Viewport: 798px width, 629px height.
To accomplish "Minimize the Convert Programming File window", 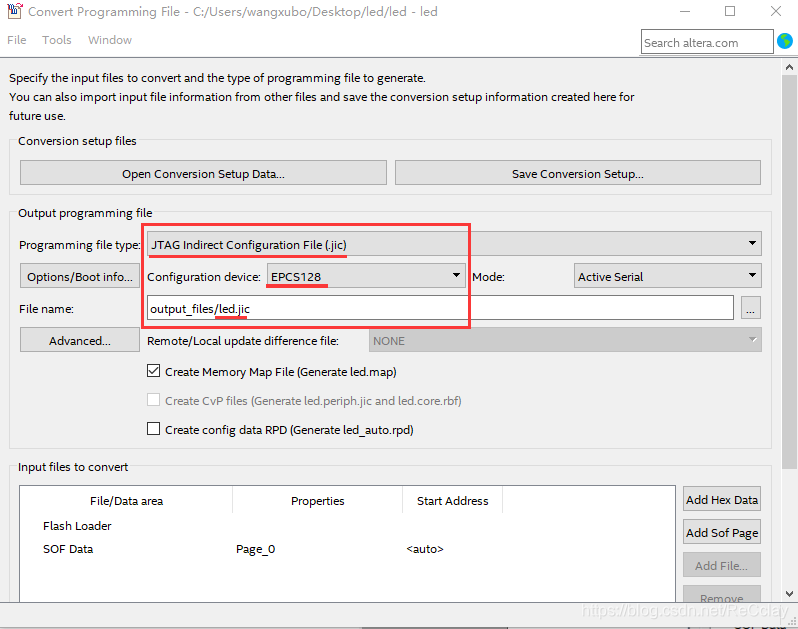I will [x=685, y=11].
